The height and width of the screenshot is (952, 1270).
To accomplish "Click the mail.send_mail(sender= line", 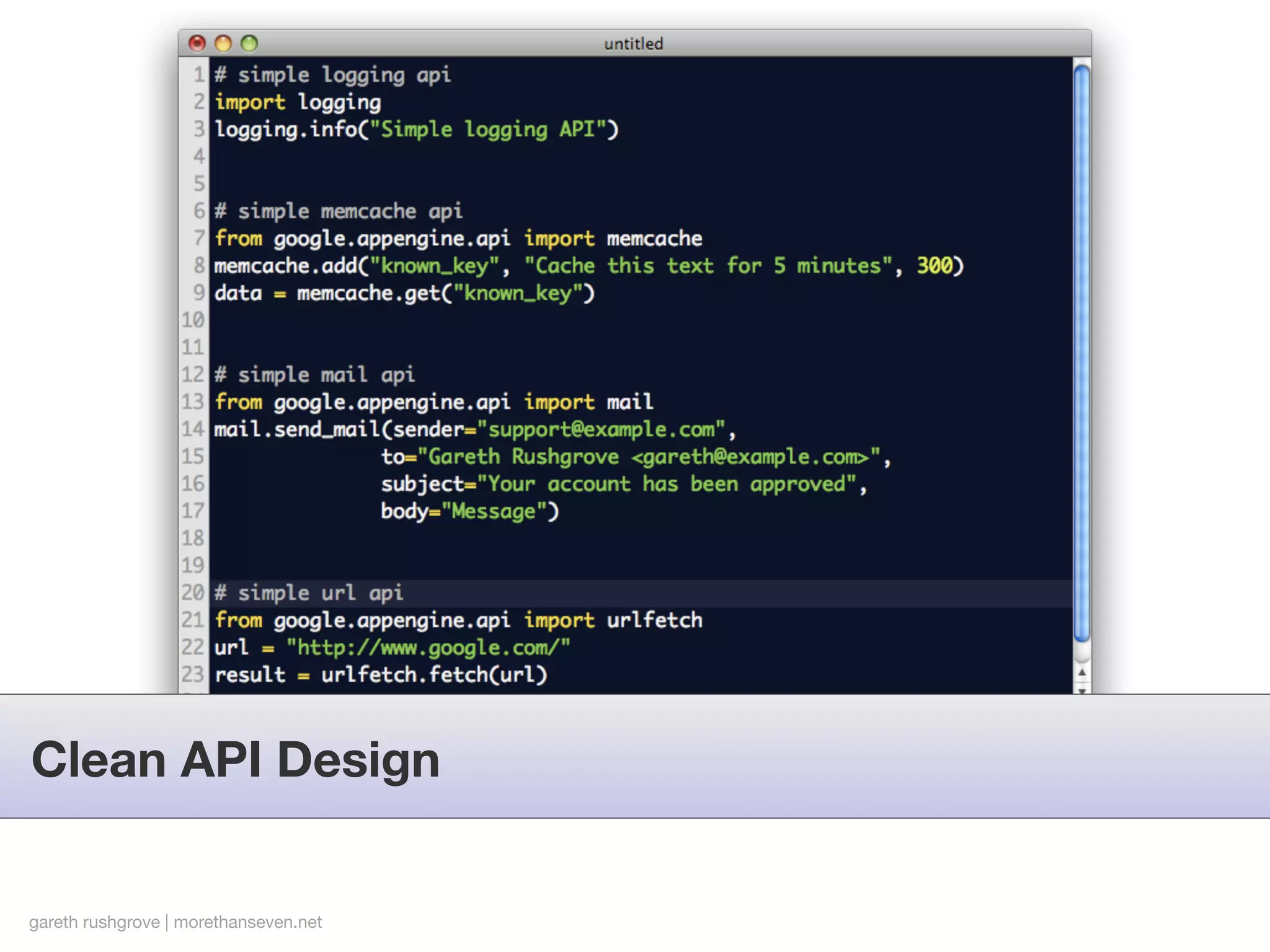I will point(475,430).
